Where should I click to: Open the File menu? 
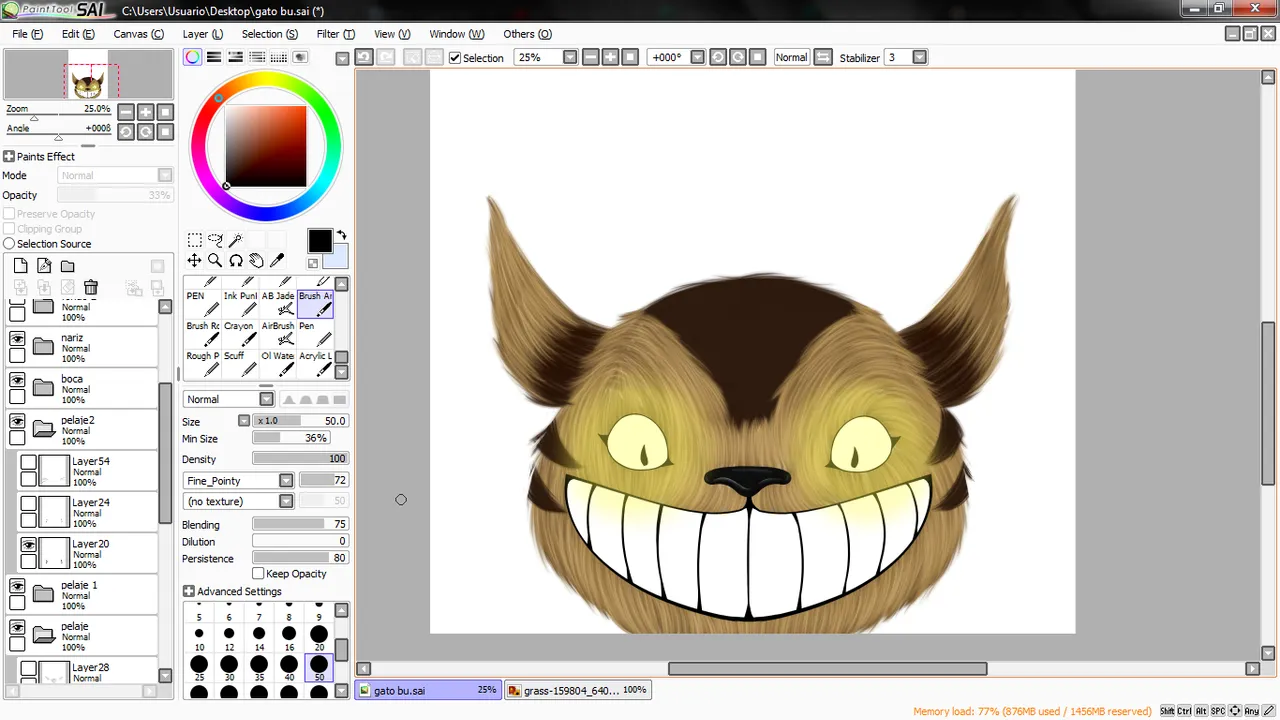tap(28, 34)
